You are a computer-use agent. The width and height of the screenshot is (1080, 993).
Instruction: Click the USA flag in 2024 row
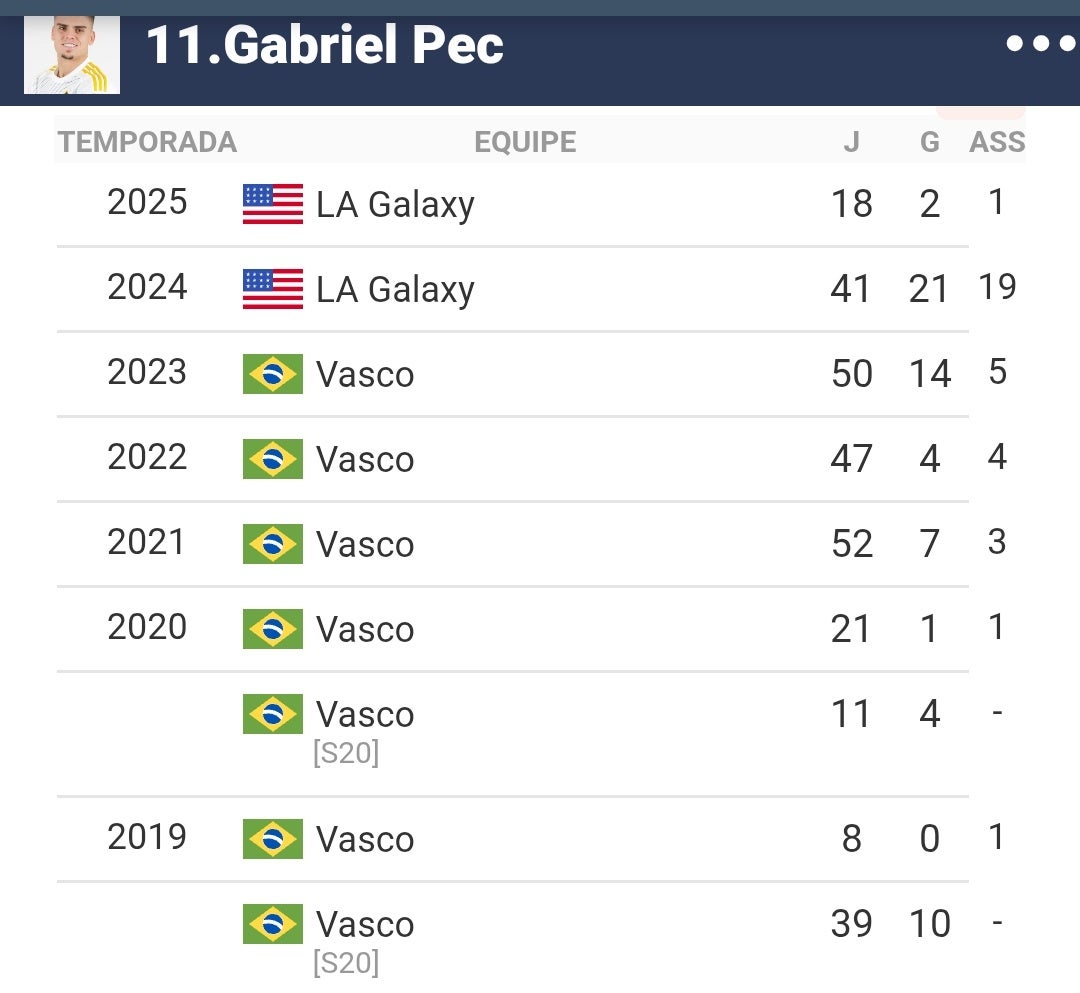[273, 289]
